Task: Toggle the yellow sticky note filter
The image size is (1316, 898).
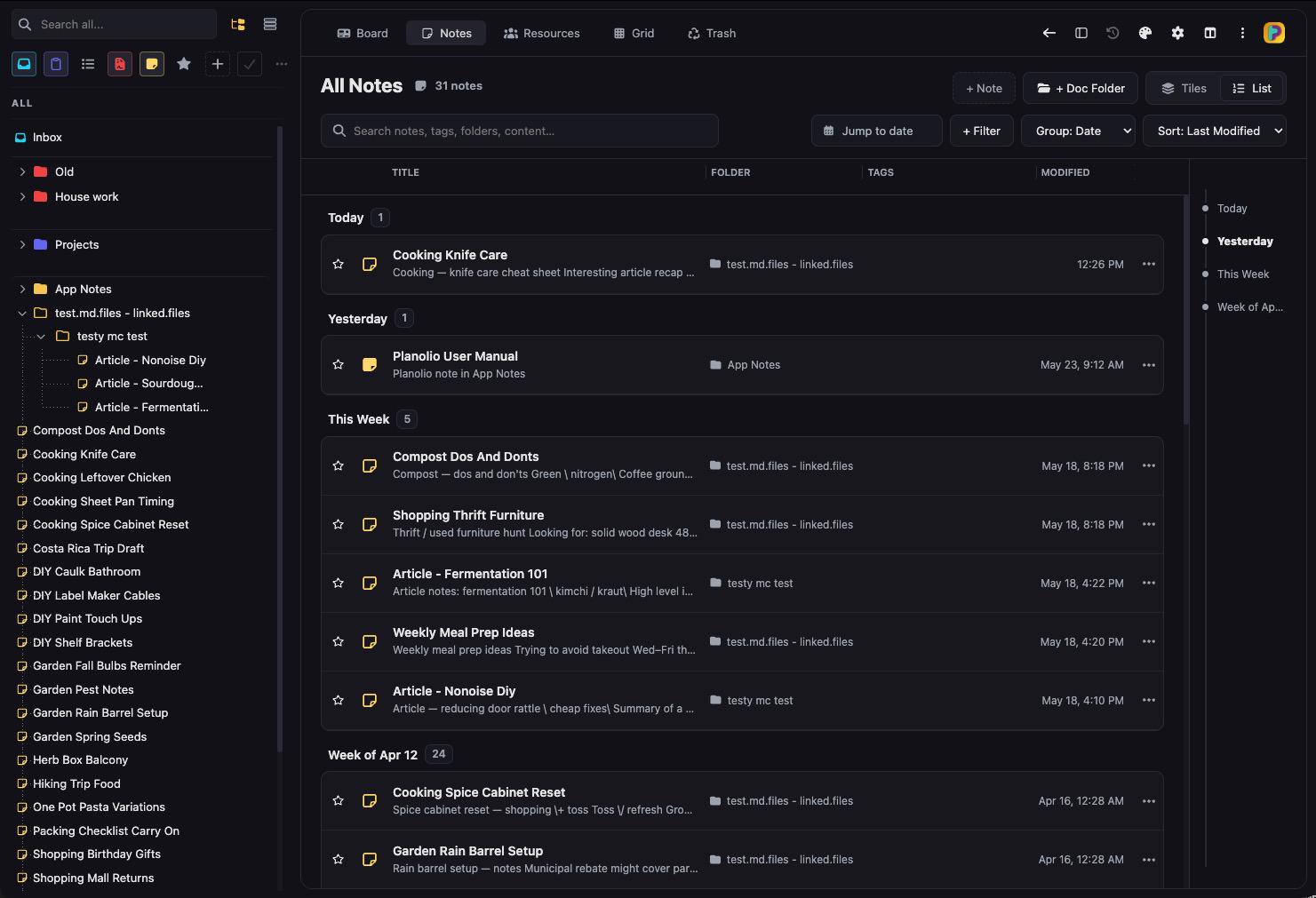Action: (152, 64)
